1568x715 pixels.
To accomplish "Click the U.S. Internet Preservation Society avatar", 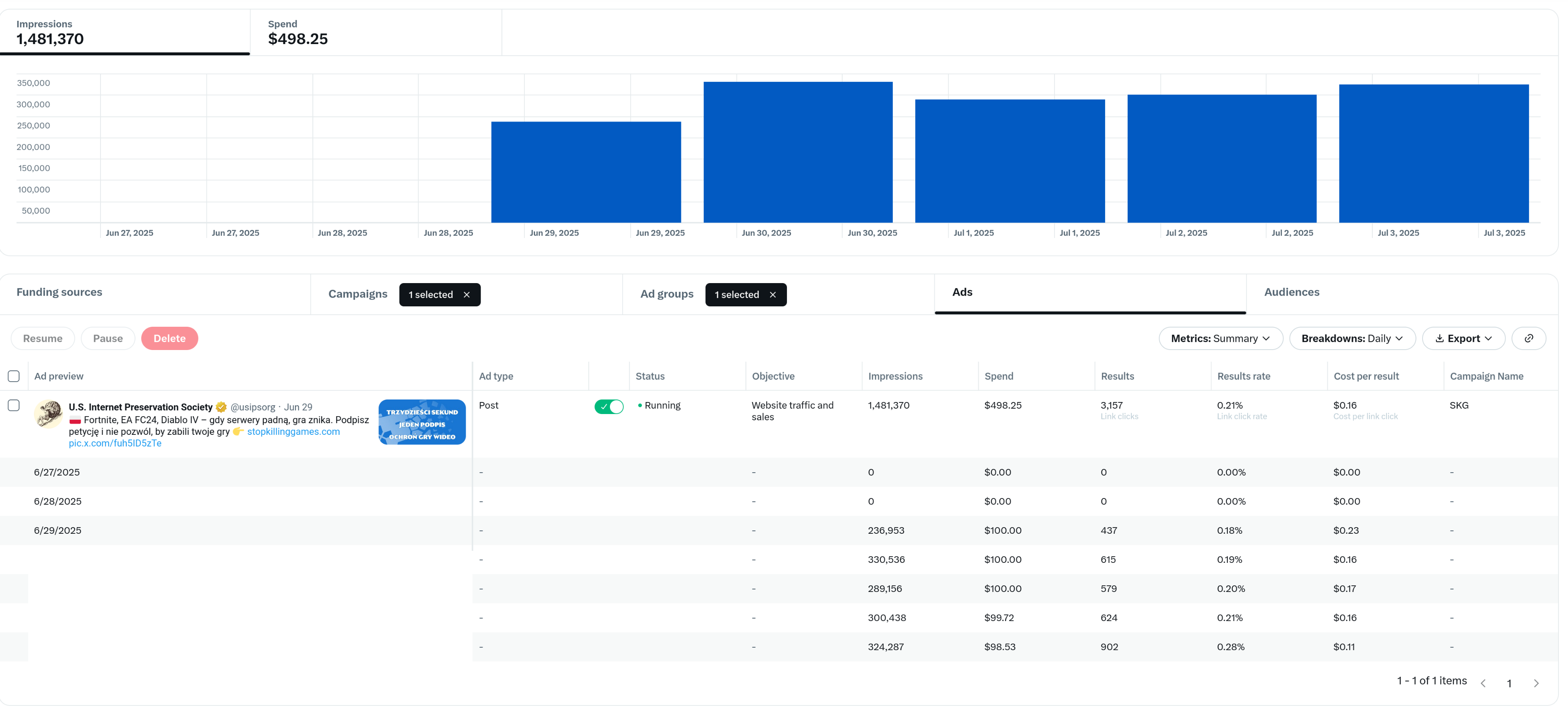I will pos(48,414).
